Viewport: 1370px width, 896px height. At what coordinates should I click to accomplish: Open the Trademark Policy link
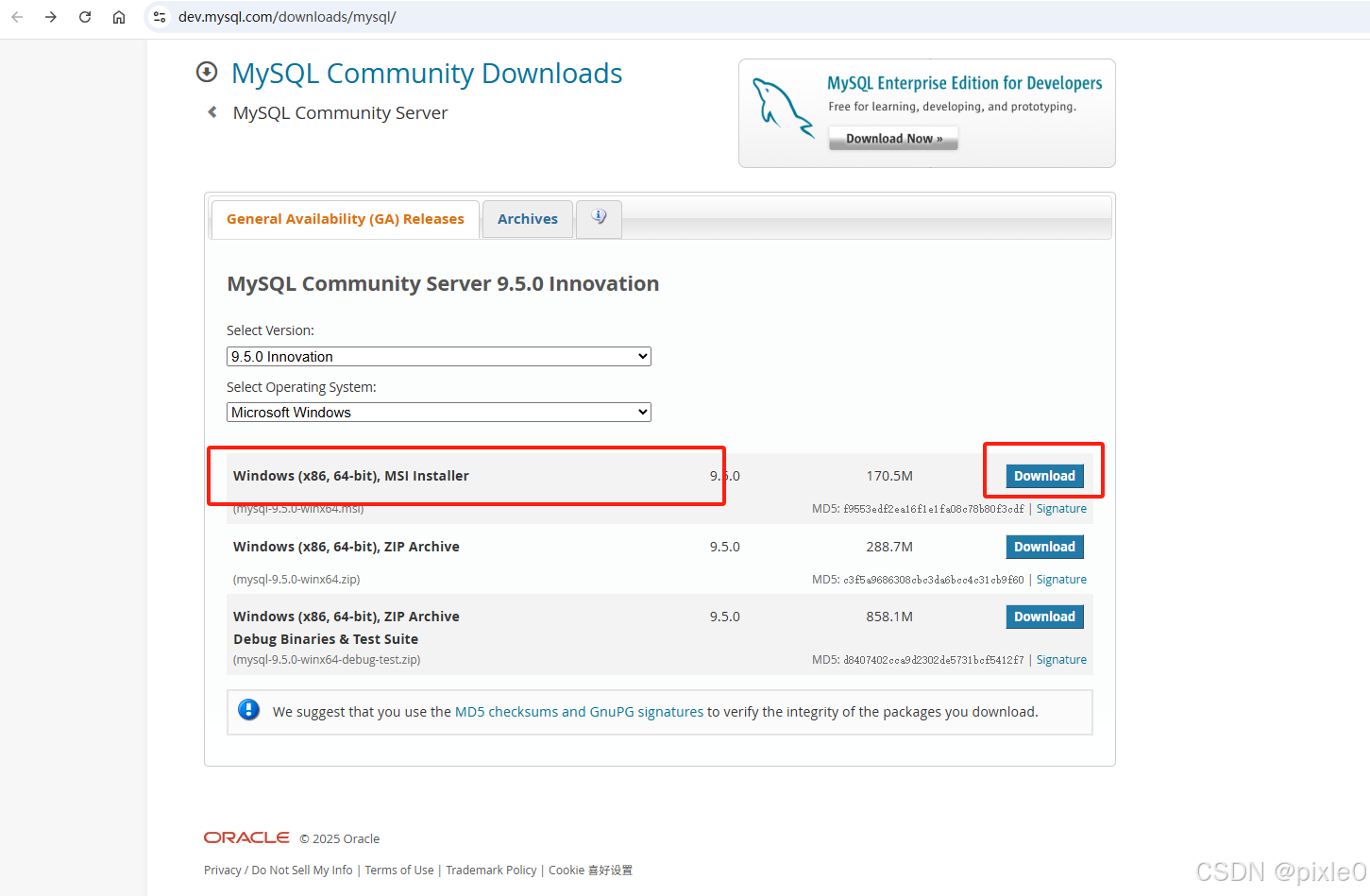(x=491, y=871)
